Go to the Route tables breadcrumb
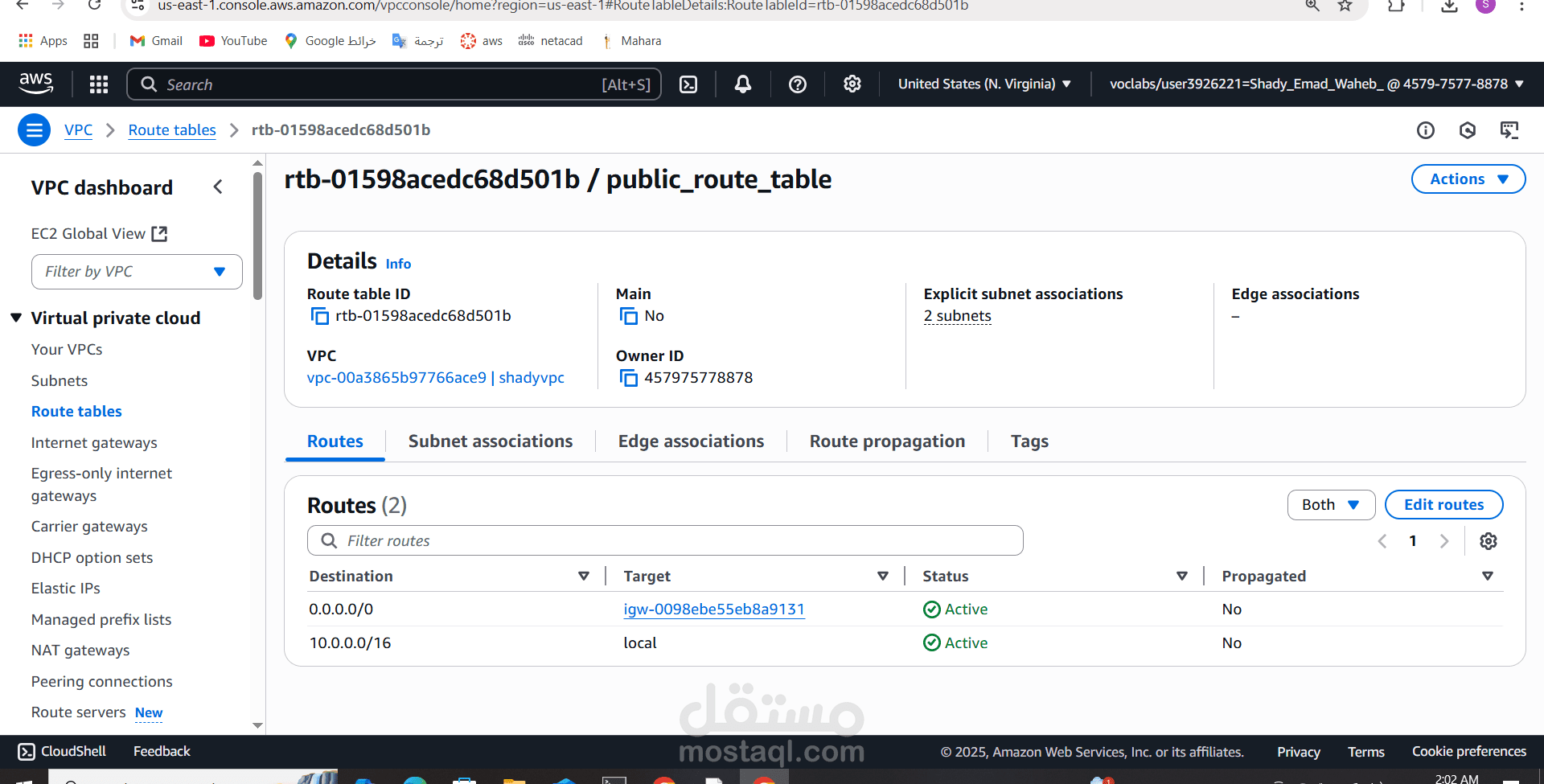Image resolution: width=1544 pixels, height=784 pixels. tap(172, 130)
